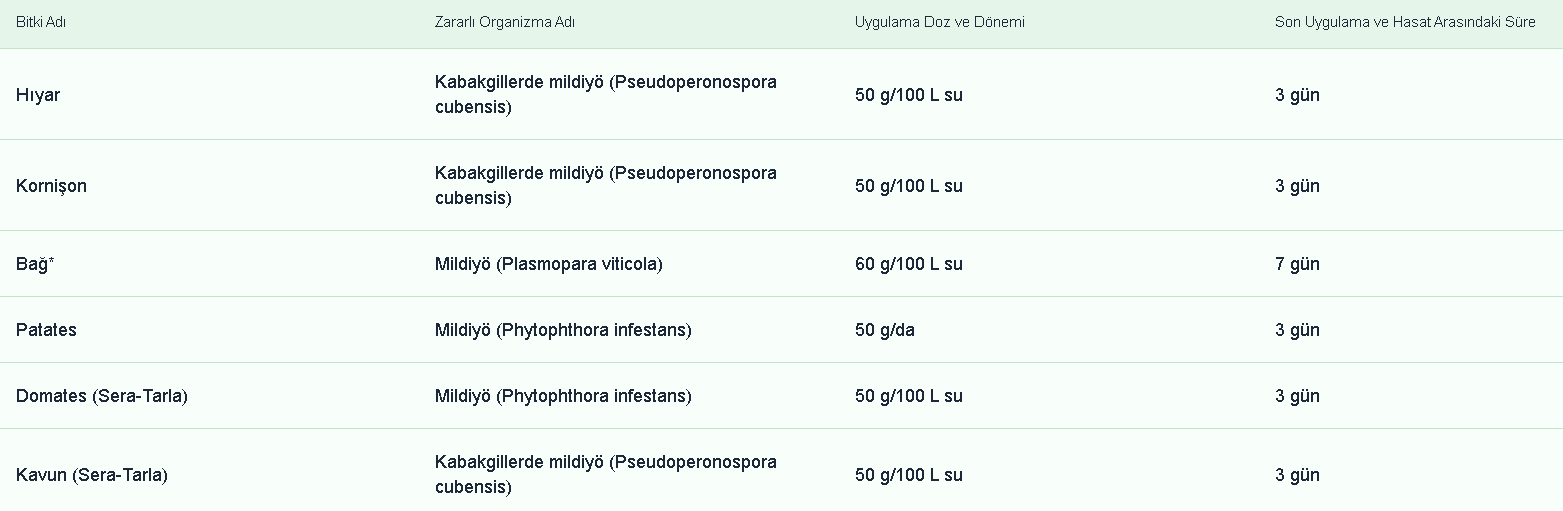
Task: Select the Kornişon plant name cell
Action: [51, 186]
